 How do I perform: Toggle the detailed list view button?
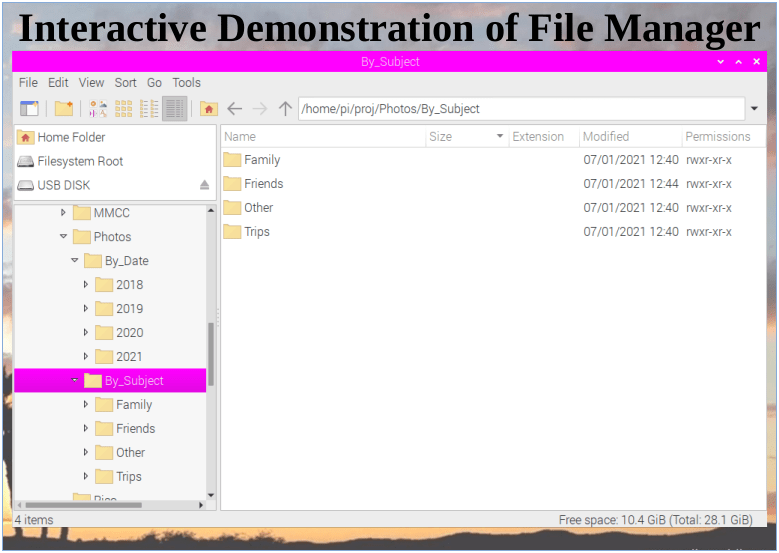[174, 109]
